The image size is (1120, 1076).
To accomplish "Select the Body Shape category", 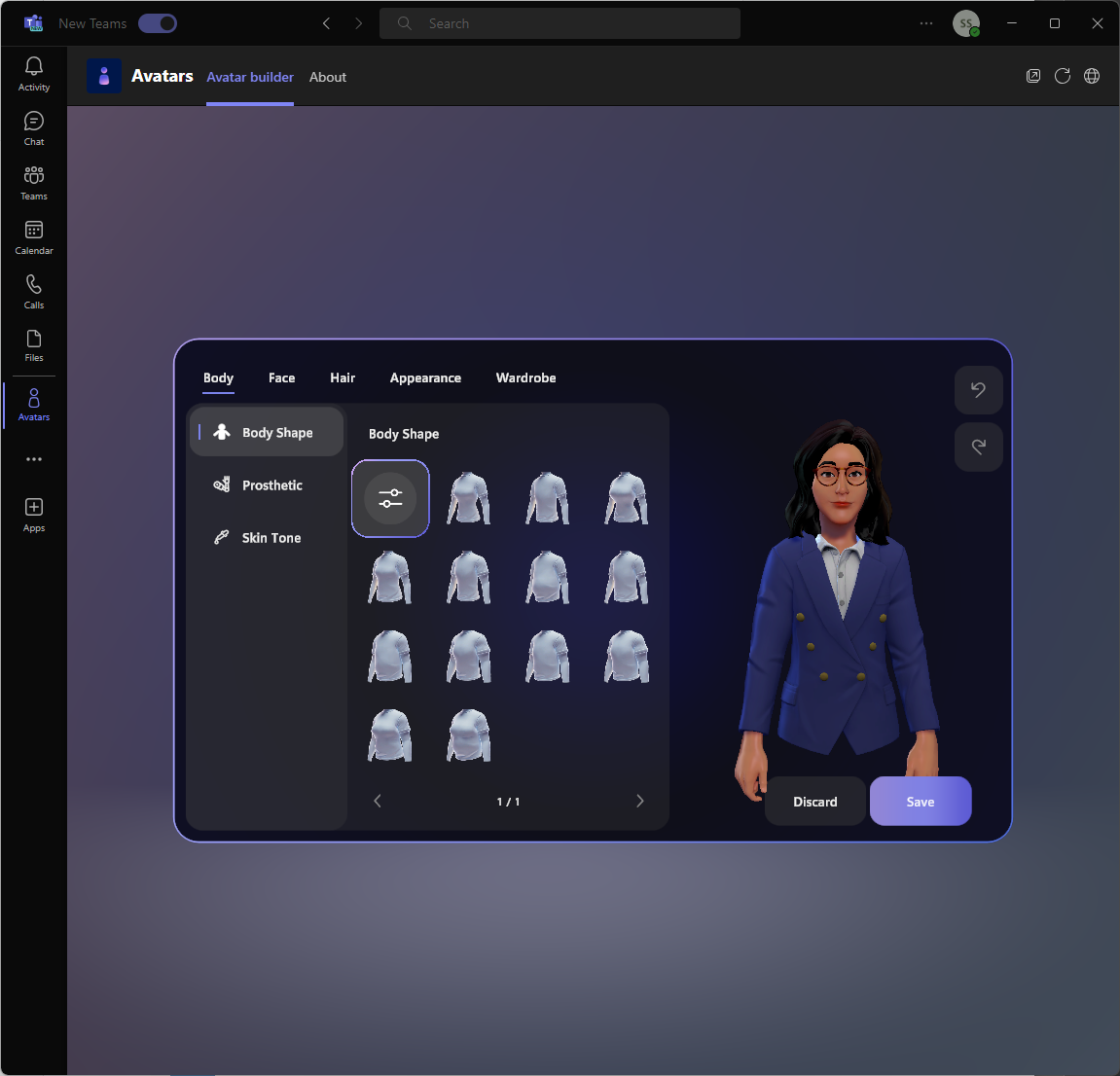I will [267, 432].
